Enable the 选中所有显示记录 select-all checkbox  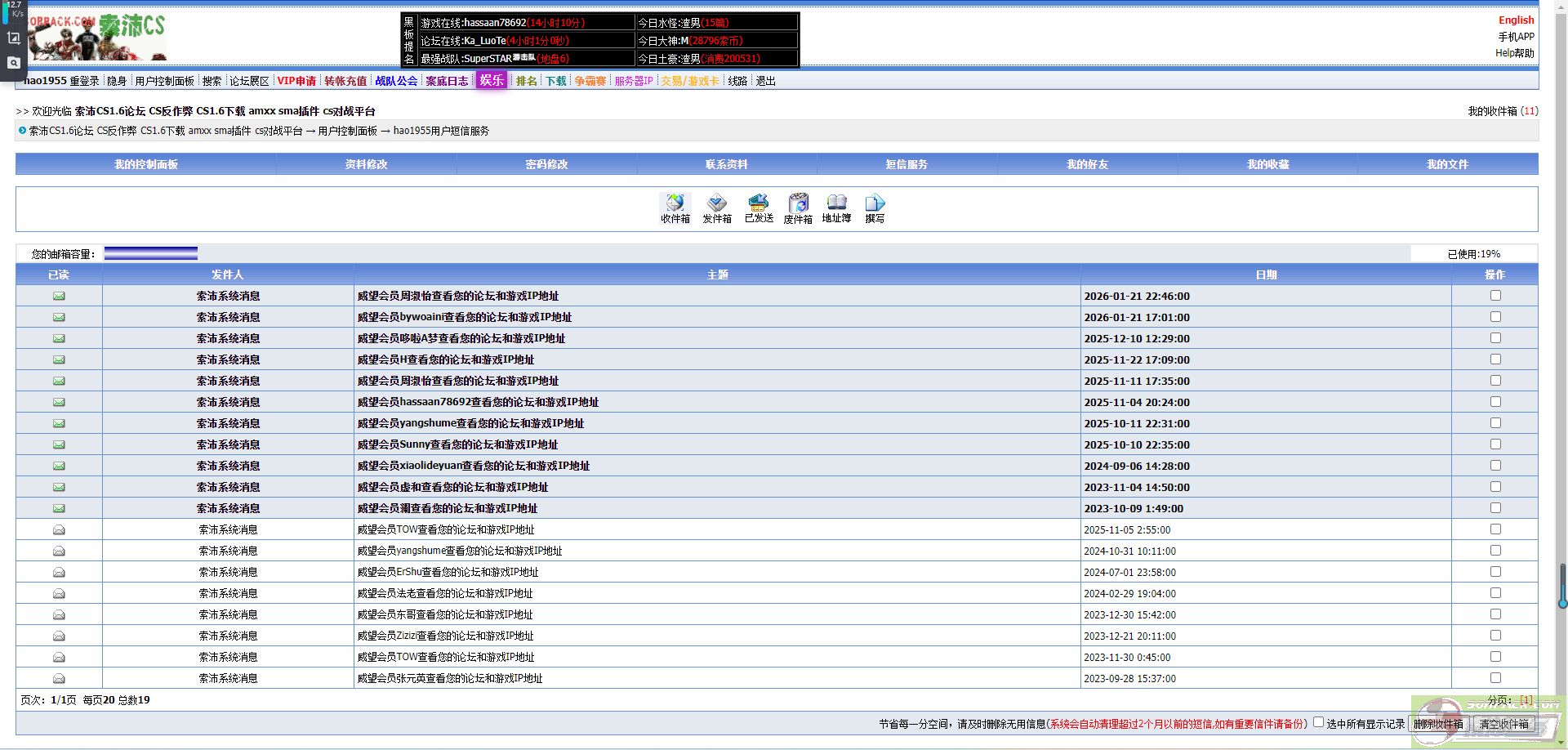pyautogui.click(x=1318, y=722)
